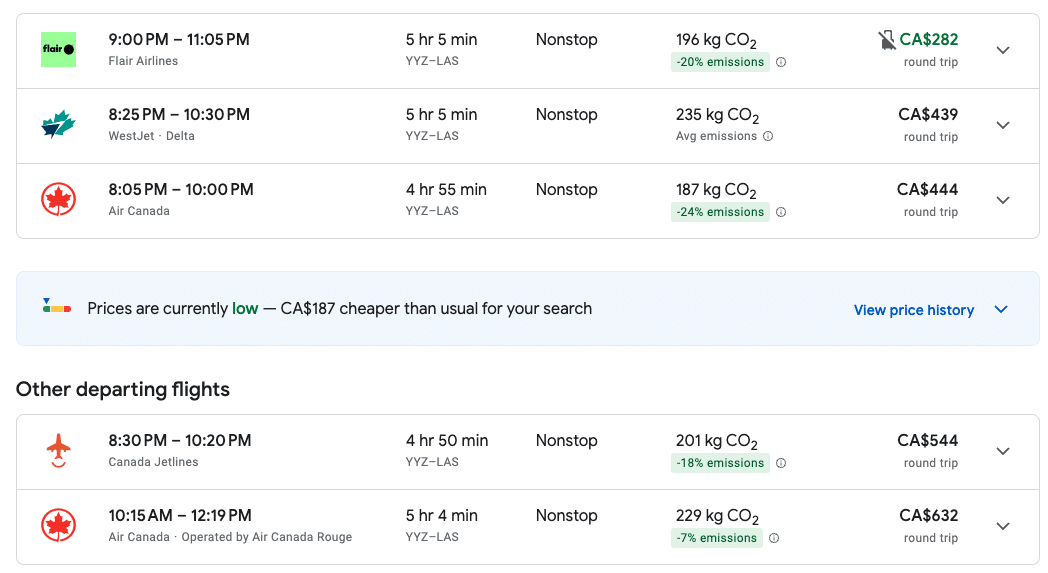
Task: Expand the Air Canada CA$444 flight details
Action: [1003, 201]
